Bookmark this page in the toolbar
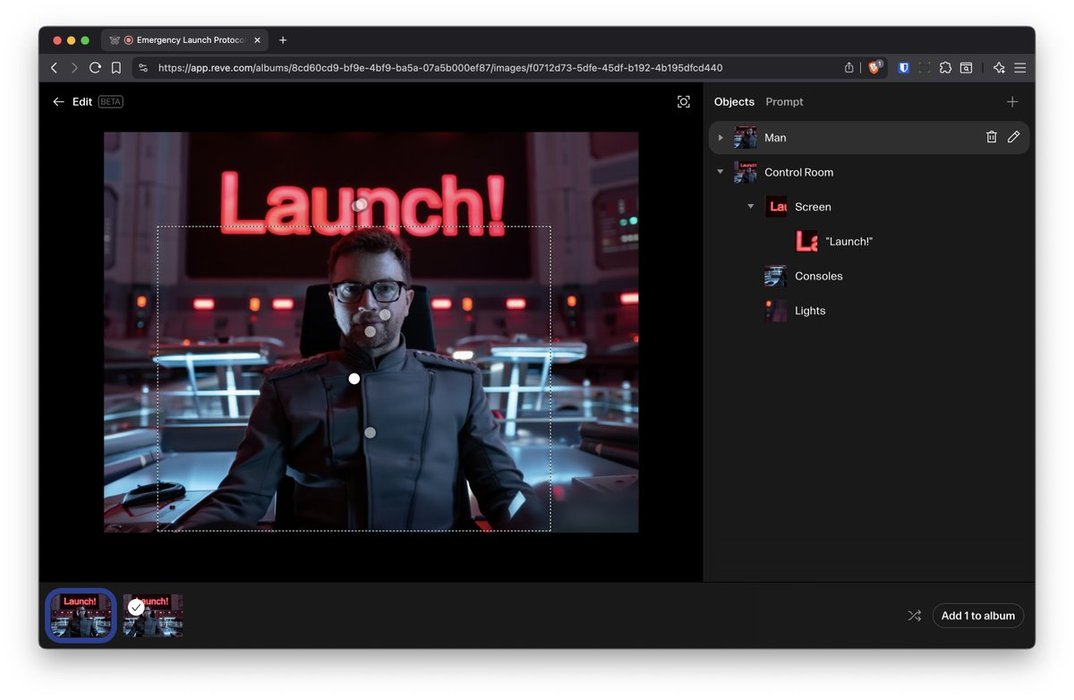The width and height of the screenshot is (1074, 700). (x=116, y=68)
